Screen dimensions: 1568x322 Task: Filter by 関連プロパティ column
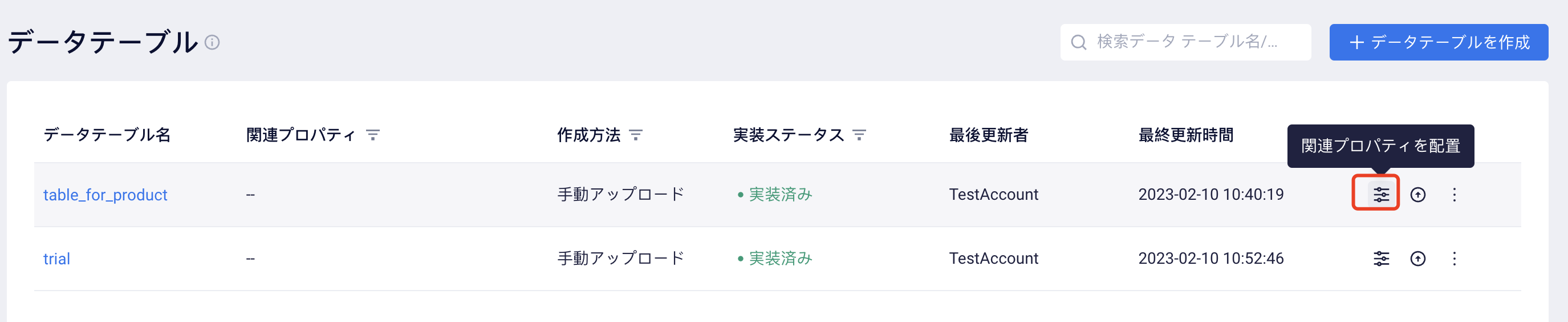click(x=372, y=135)
